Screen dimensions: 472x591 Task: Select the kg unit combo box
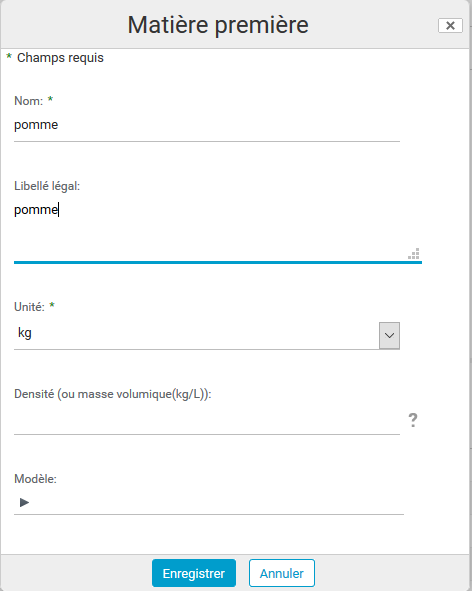click(x=207, y=335)
